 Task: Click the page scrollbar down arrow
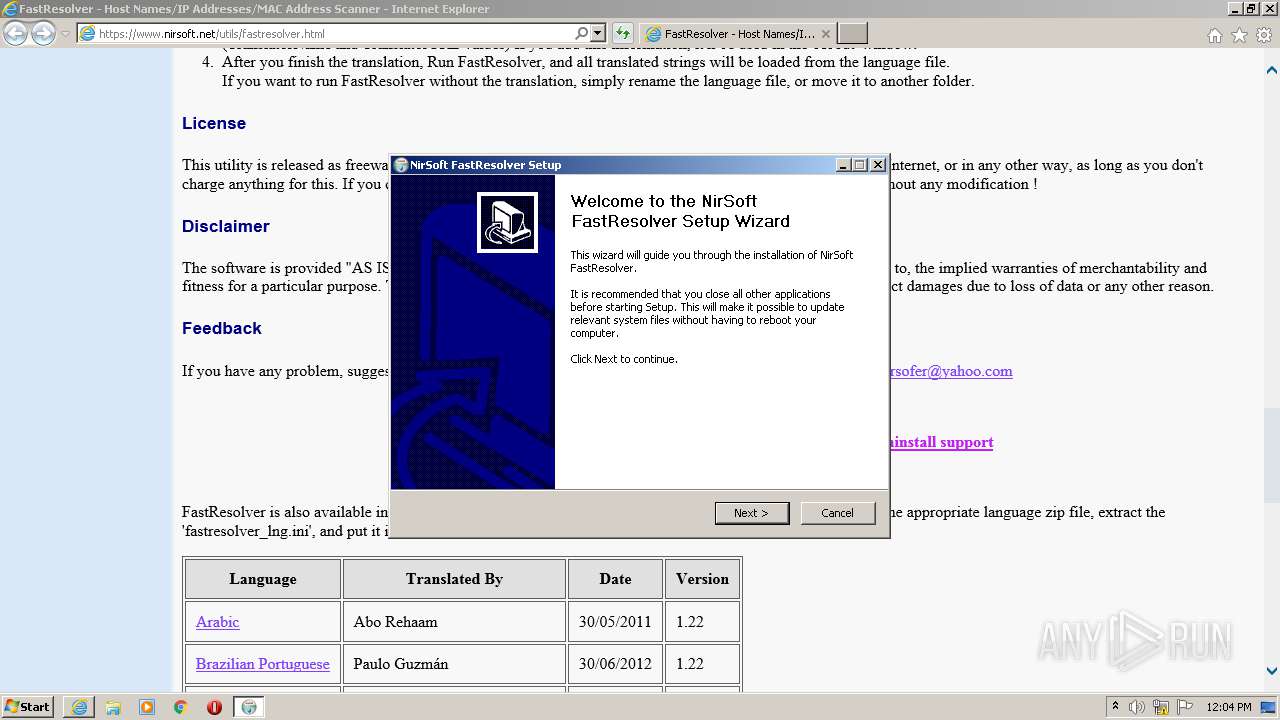[1271, 671]
